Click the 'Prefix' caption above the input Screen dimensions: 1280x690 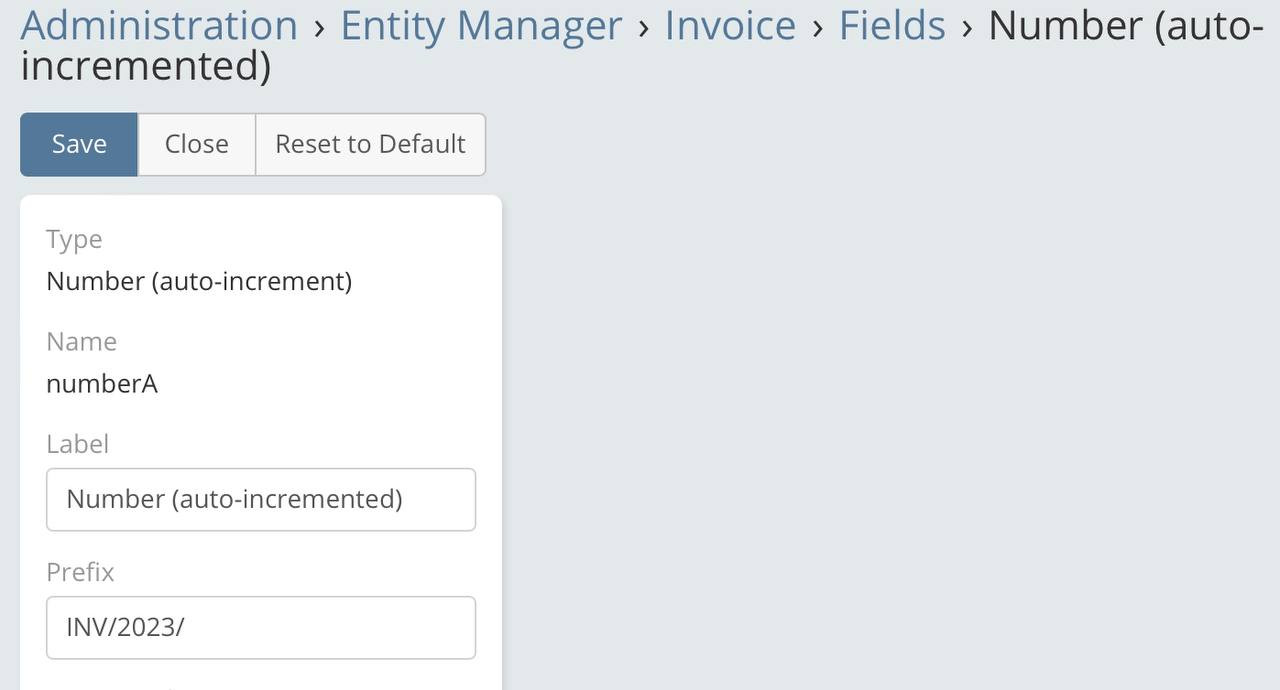[x=80, y=571]
